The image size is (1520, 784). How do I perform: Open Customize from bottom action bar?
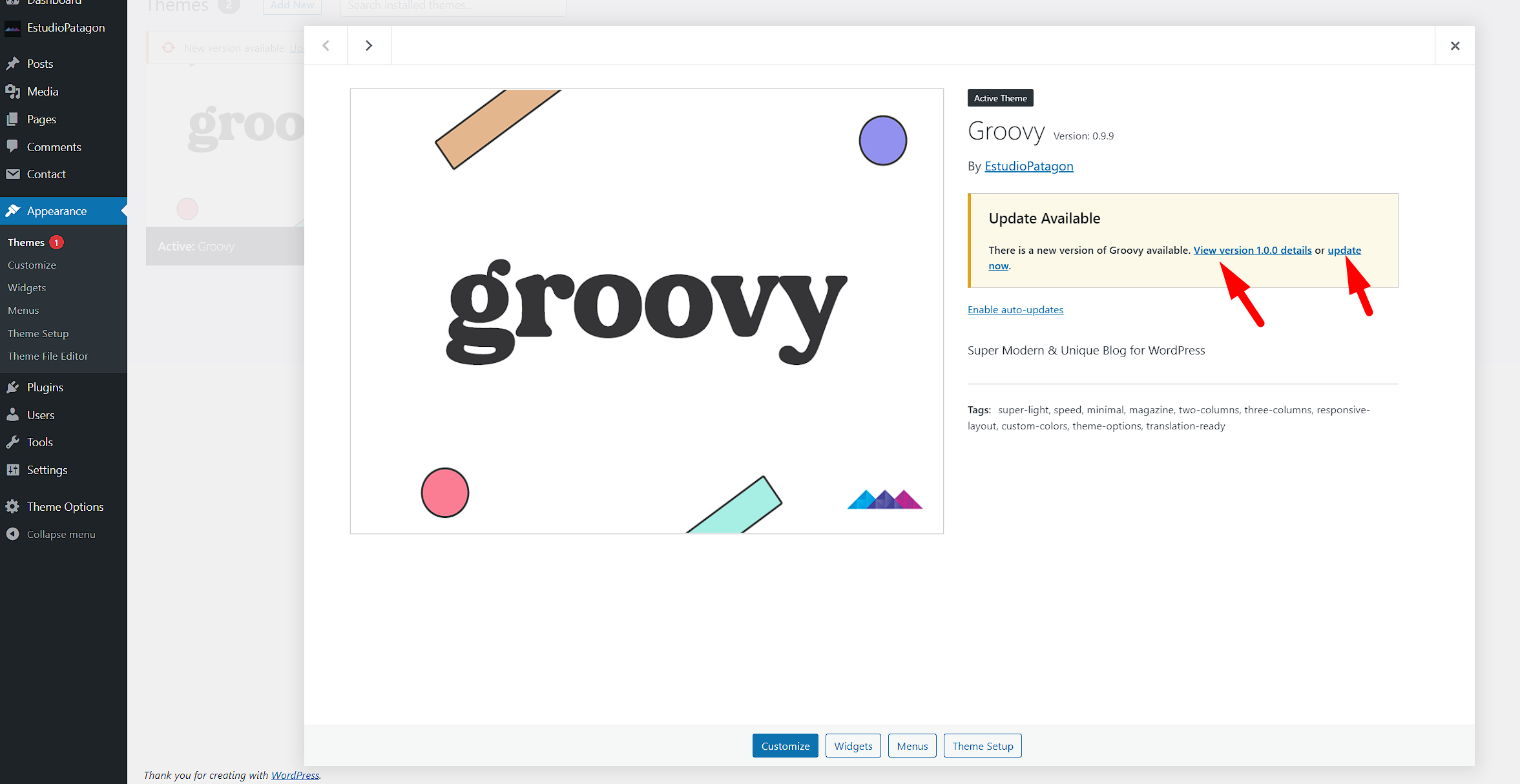pos(786,745)
